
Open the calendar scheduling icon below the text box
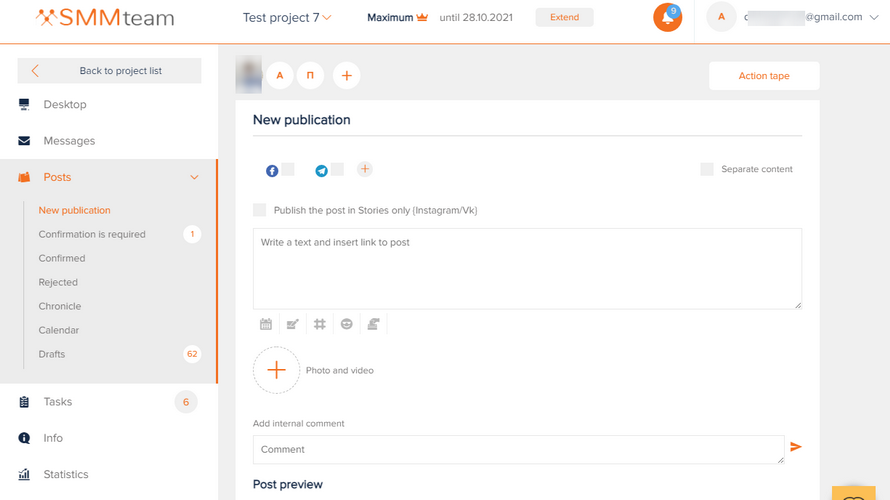[266, 324]
